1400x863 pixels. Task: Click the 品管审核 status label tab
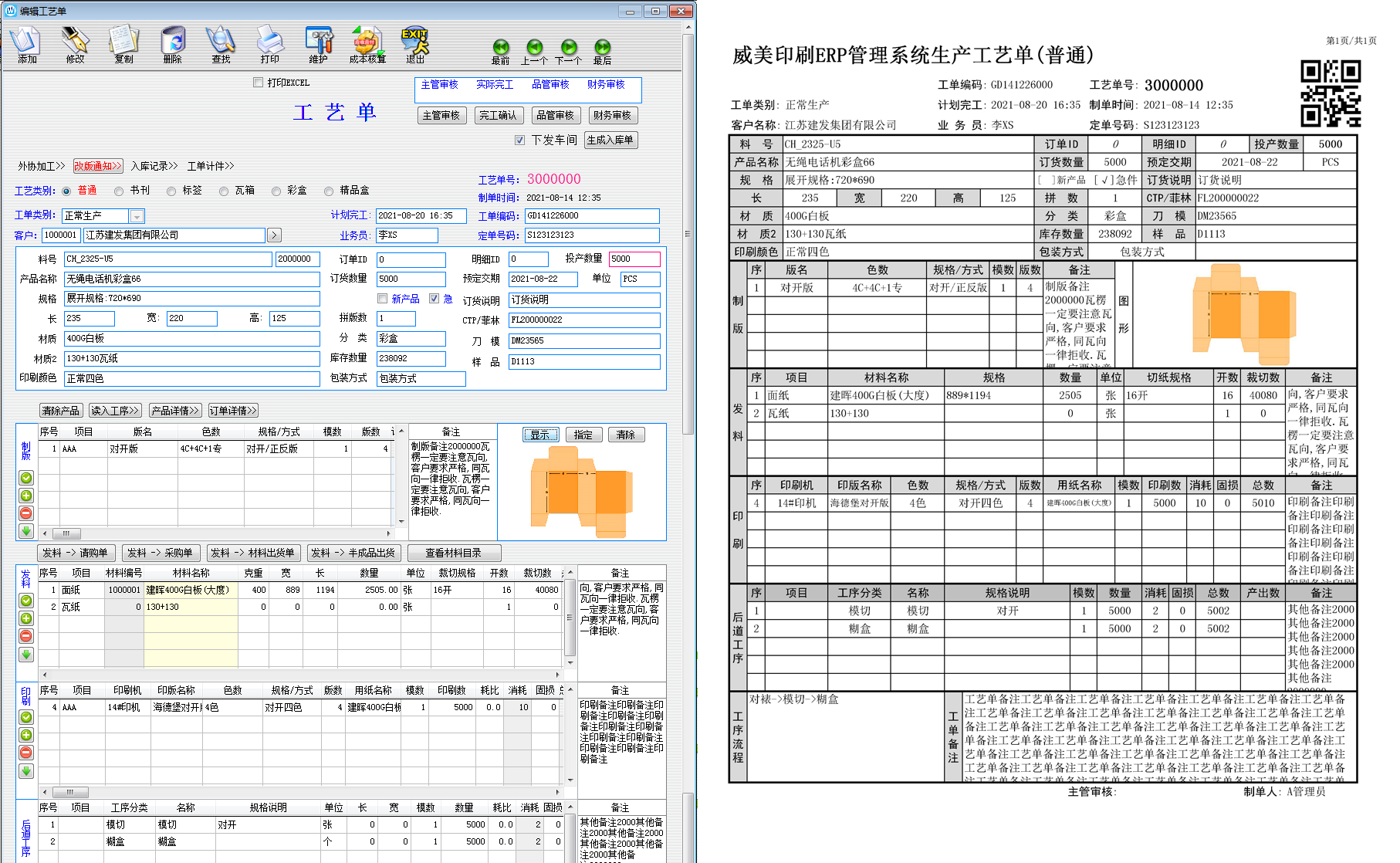coord(550,85)
